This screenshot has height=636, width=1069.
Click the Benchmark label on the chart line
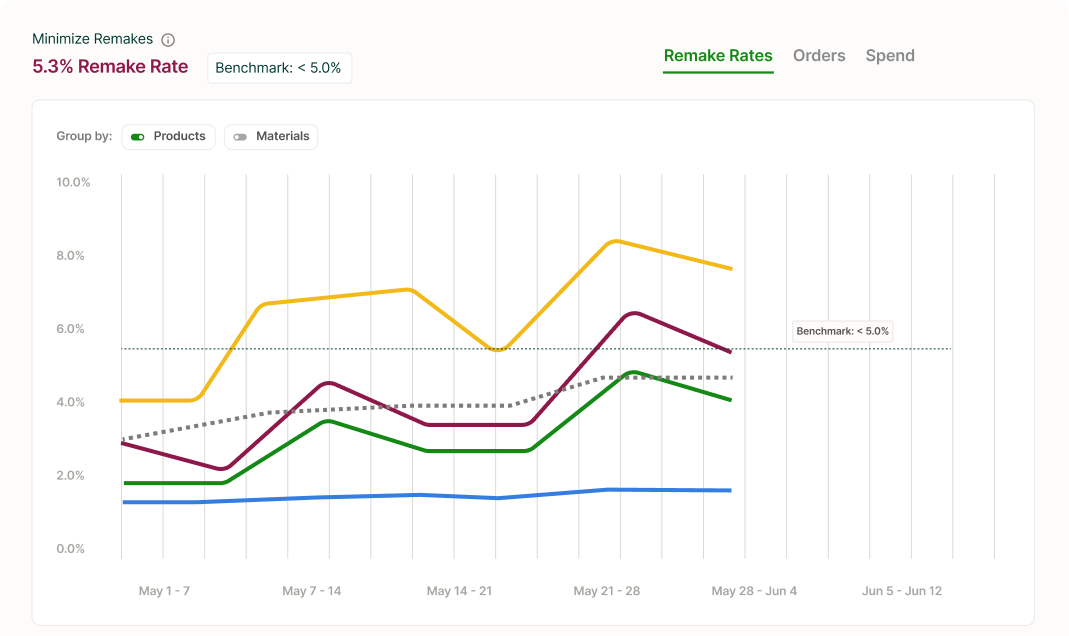[x=842, y=331]
